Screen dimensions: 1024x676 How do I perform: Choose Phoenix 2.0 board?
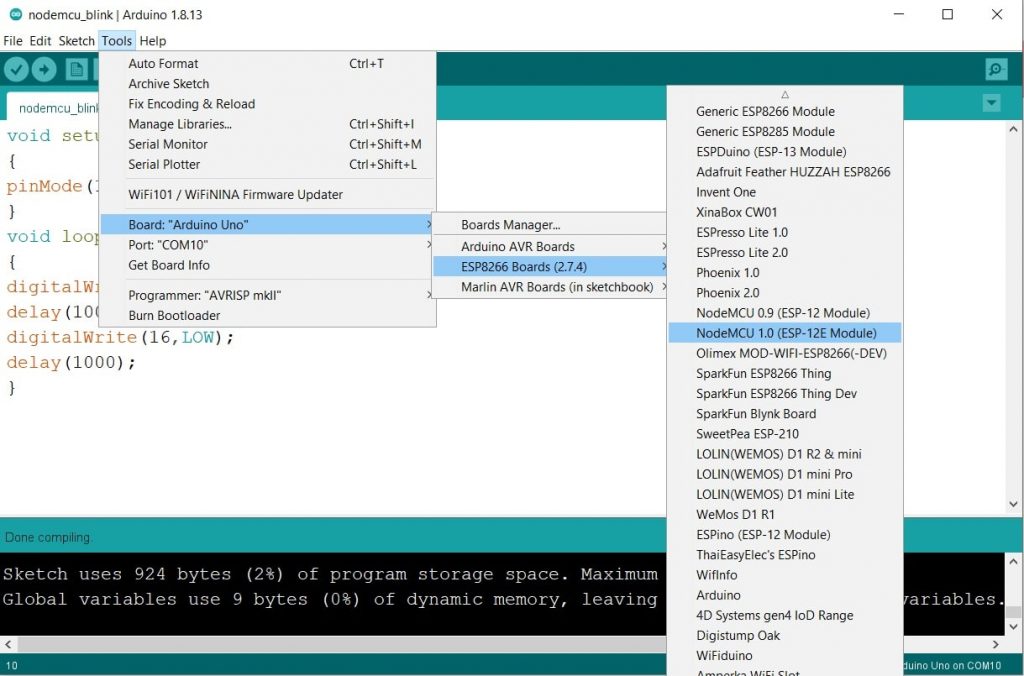click(x=785, y=293)
